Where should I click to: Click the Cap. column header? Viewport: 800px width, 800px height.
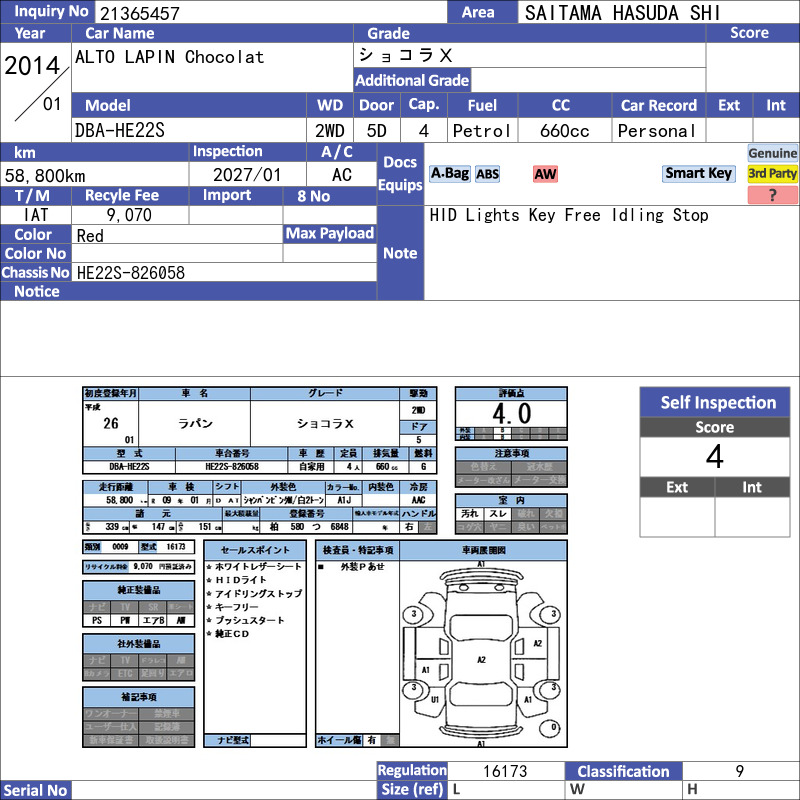[x=423, y=105]
